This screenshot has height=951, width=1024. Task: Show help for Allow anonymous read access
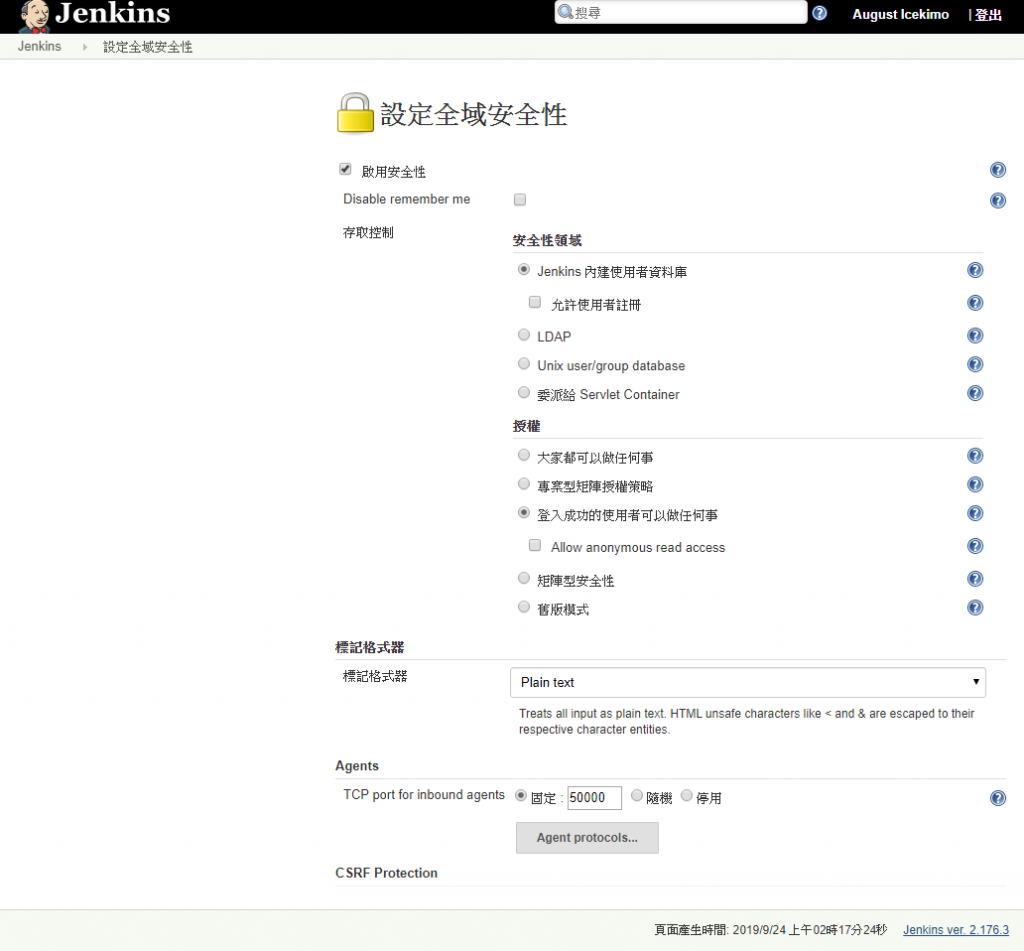(974, 545)
